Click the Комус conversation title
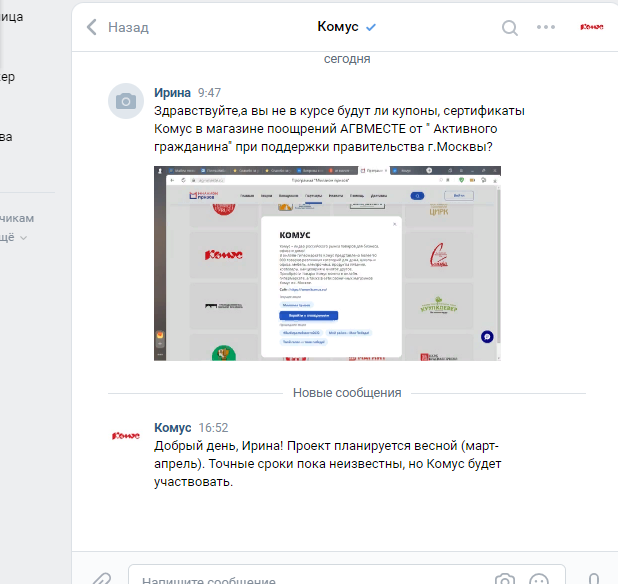Image resolution: width=618 pixels, height=584 pixels. [x=338, y=27]
